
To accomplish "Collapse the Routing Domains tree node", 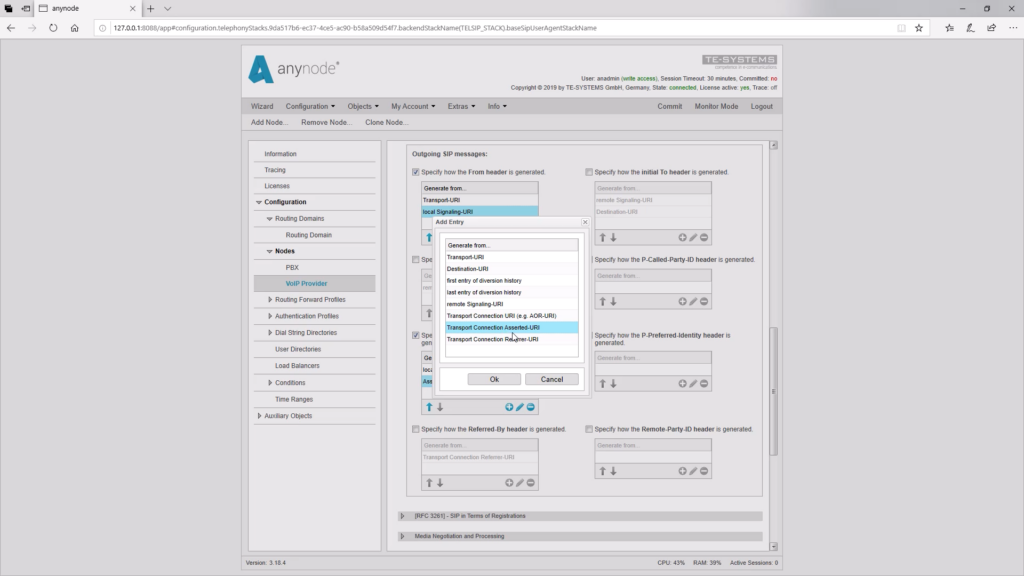I will (x=270, y=219).
